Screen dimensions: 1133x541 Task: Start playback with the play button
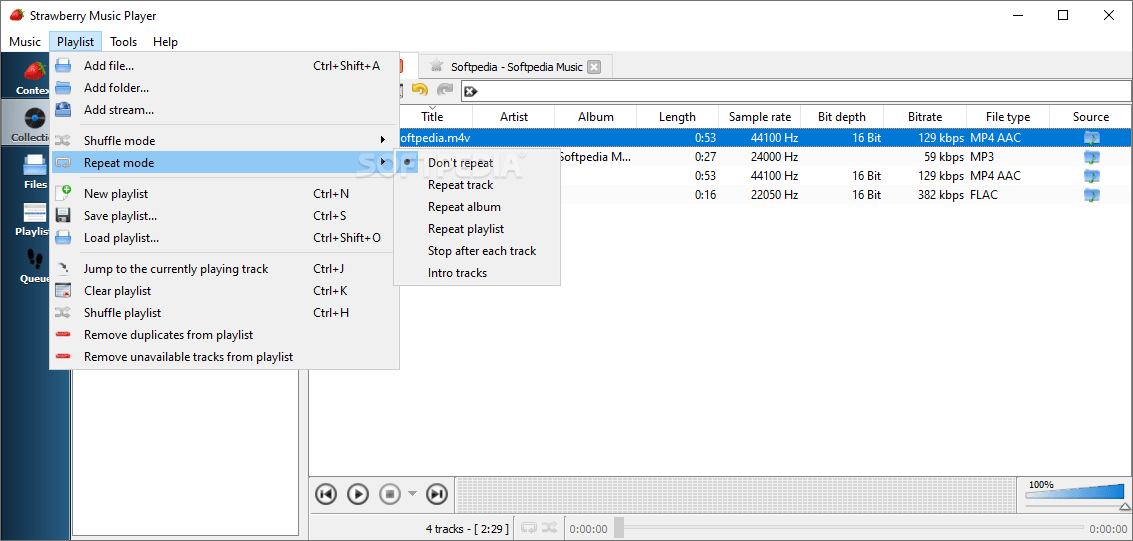click(358, 494)
